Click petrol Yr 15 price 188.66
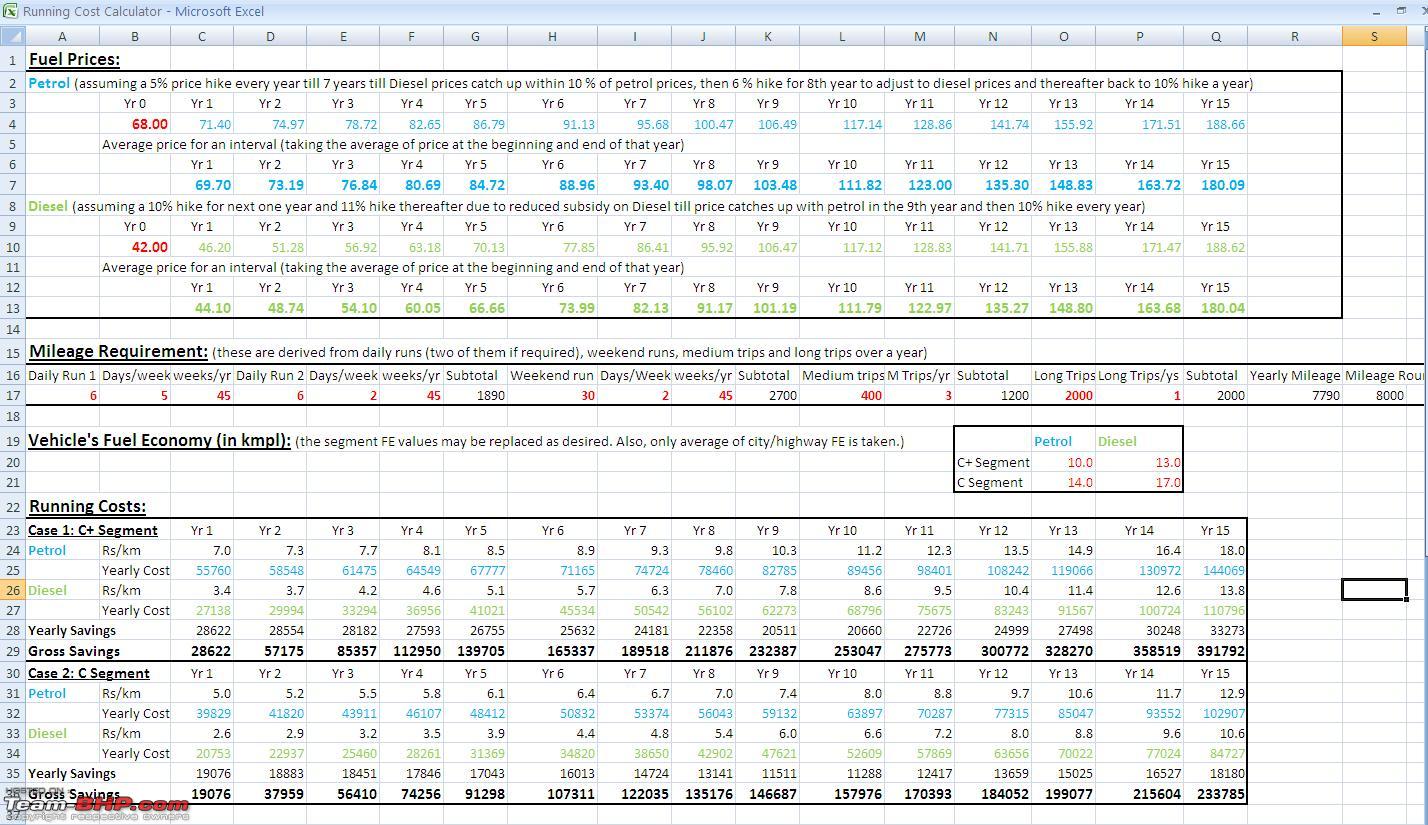Image resolution: width=1428 pixels, height=825 pixels. point(1225,124)
